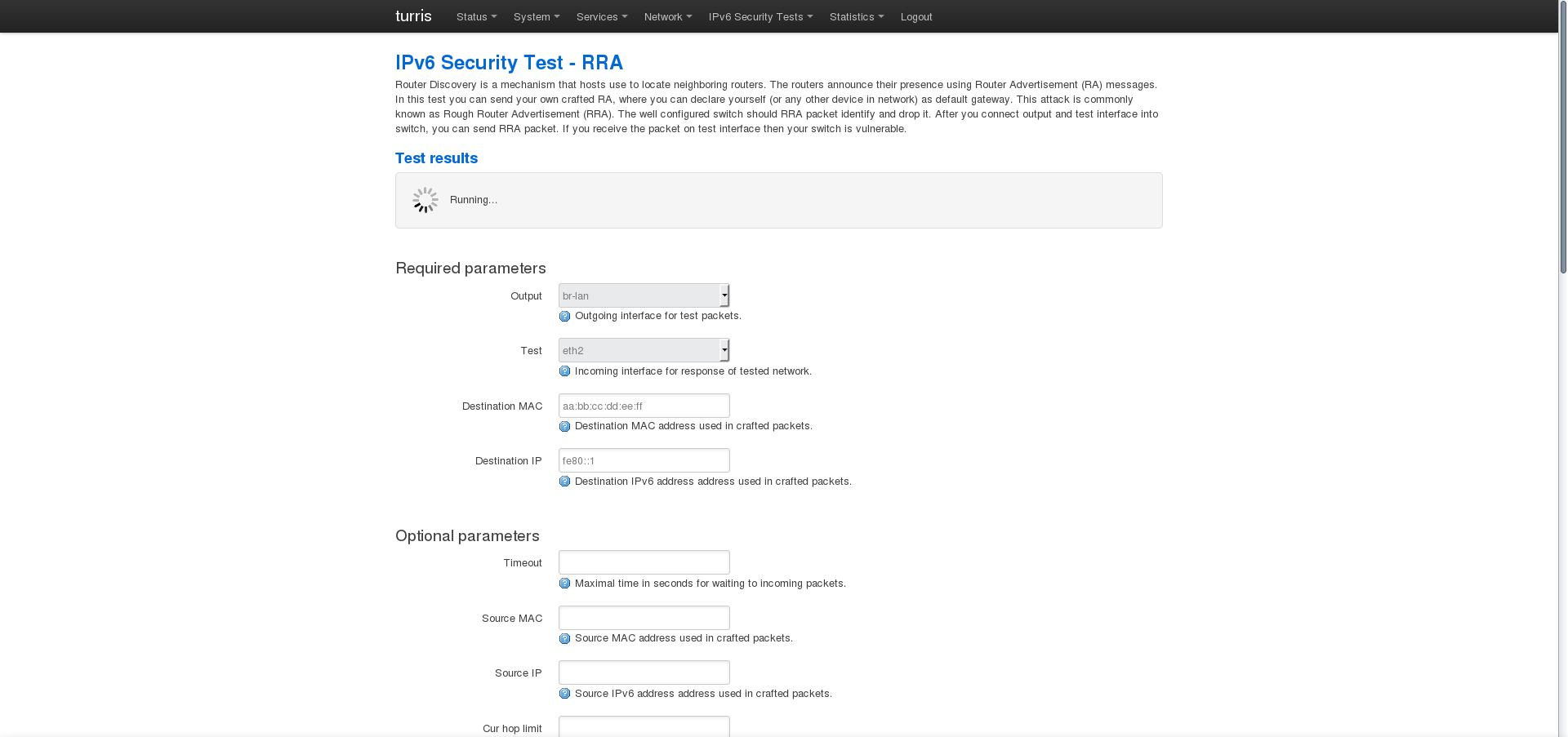Open the Network dropdown menu
1568x737 pixels.
(667, 17)
